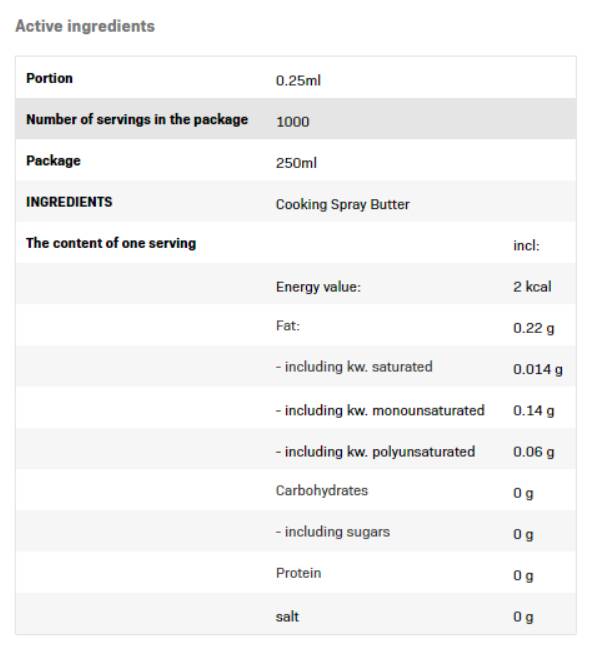
Task: Click the 0.014 g saturated value
Action: [x=538, y=369]
